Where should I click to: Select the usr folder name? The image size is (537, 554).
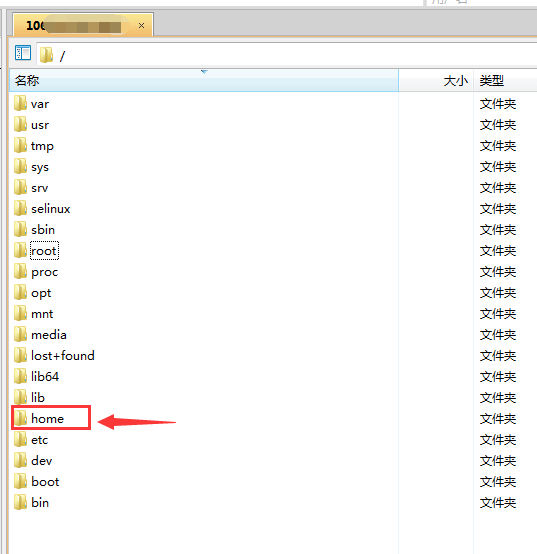[x=40, y=125]
